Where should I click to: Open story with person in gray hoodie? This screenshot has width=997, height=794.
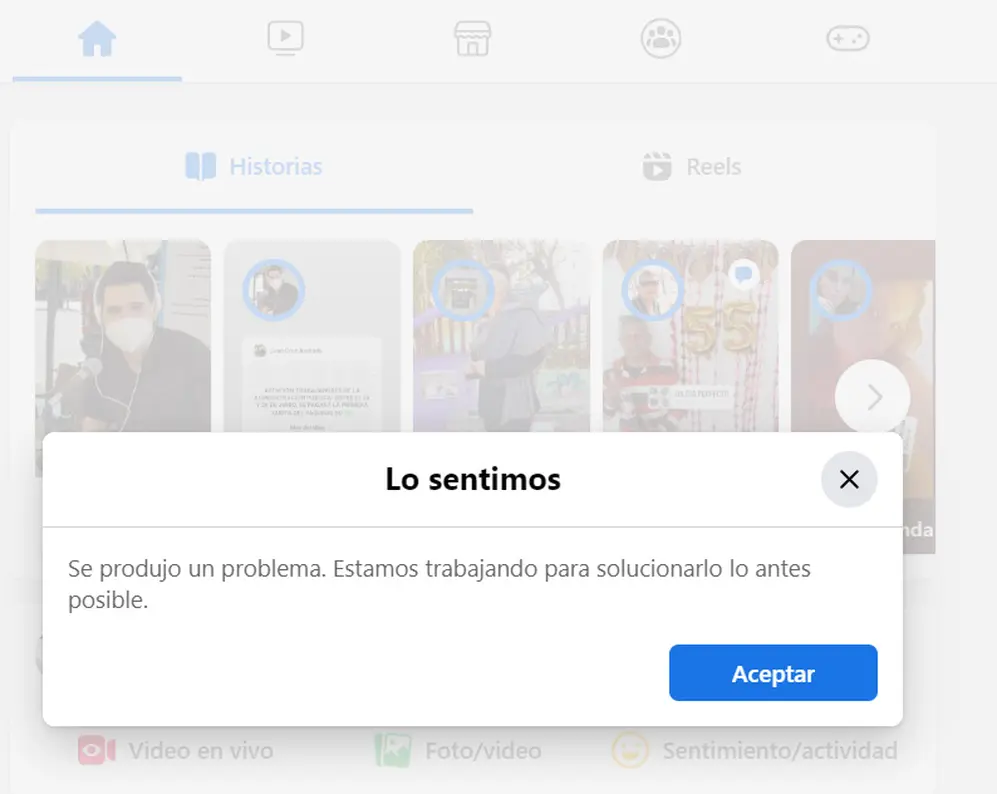[x=501, y=336]
